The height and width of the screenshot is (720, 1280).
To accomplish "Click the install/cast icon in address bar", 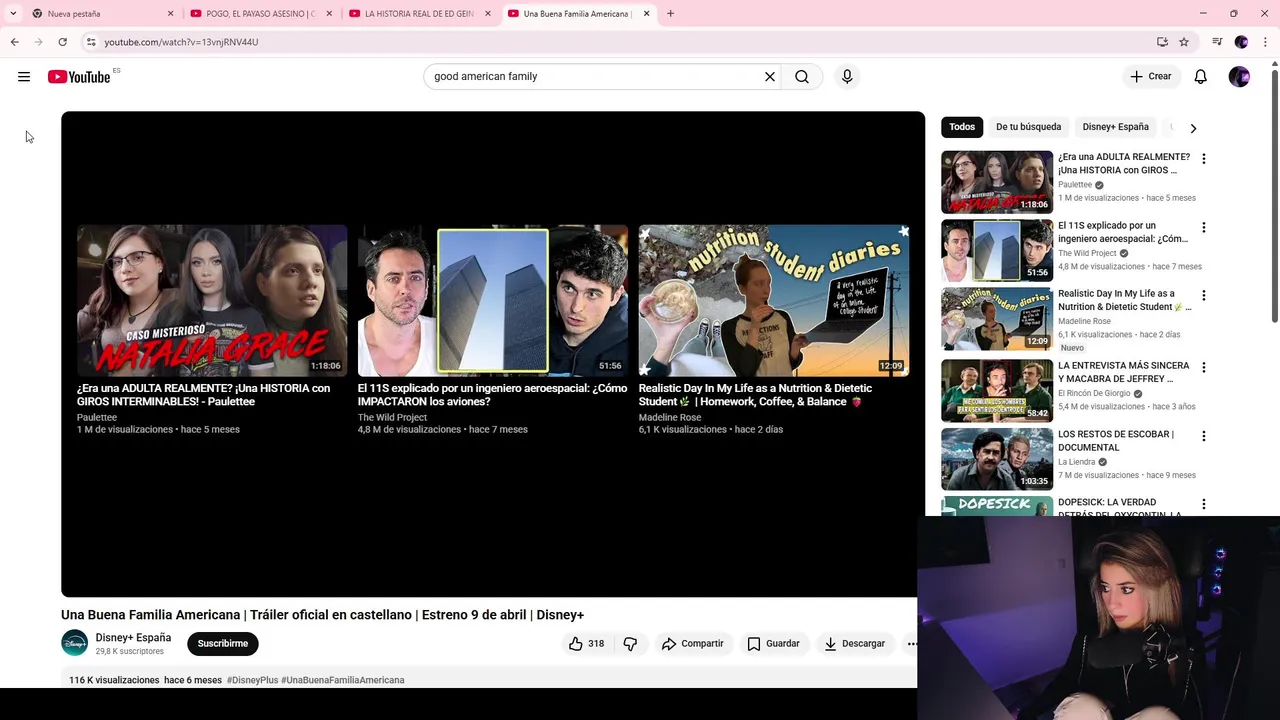I will click(1162, 42).
